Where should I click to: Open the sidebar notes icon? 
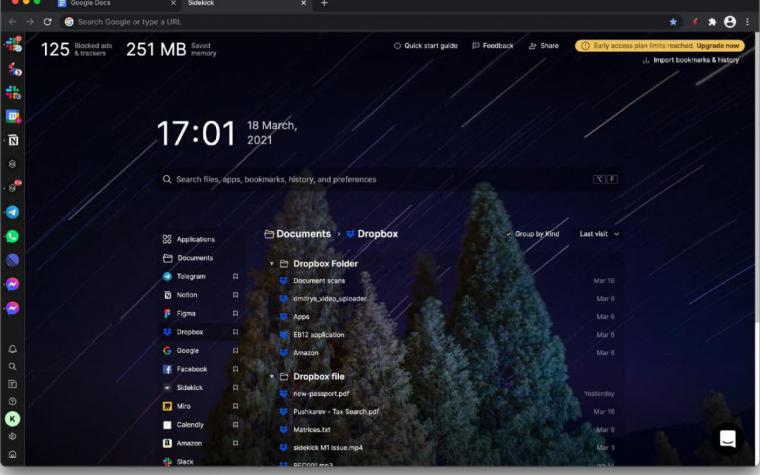[13, 384]
